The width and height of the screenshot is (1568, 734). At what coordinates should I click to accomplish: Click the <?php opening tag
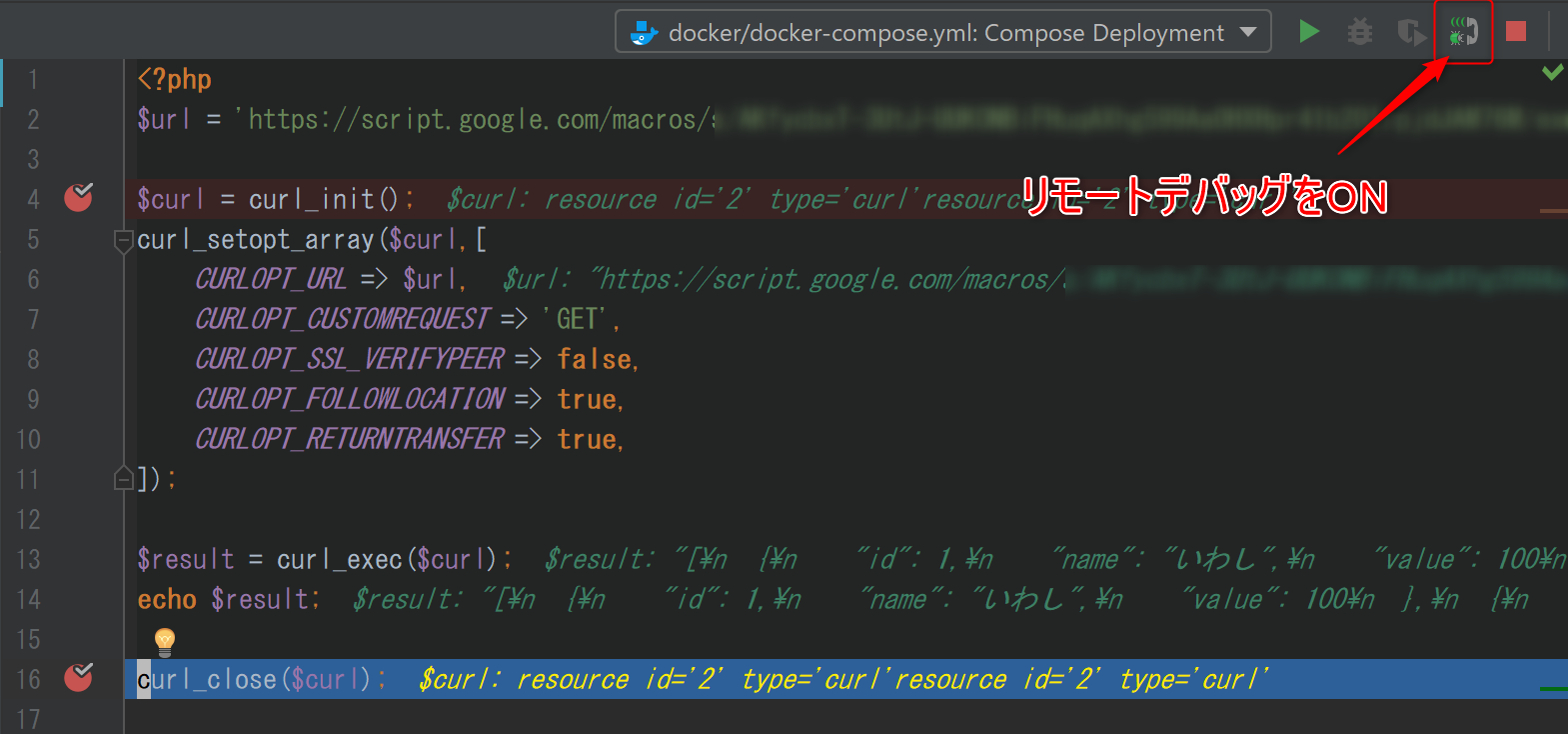click(x=174, y=79)
